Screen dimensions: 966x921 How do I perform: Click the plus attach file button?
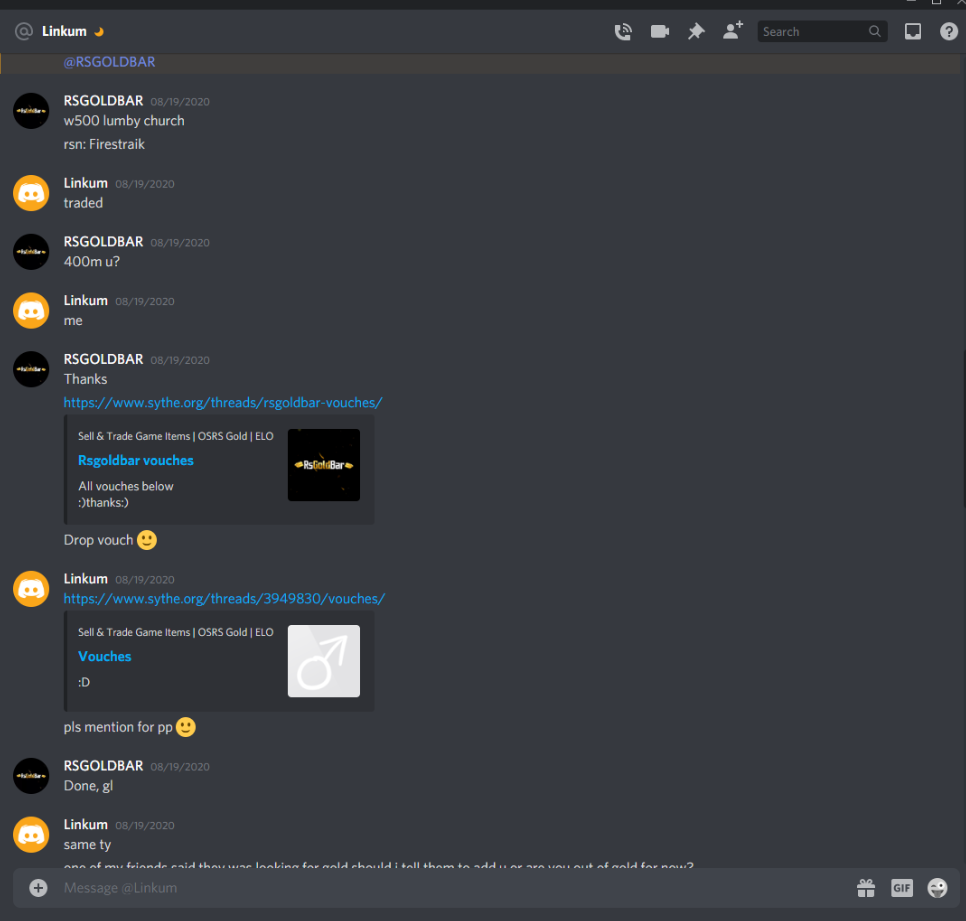[x=38, y=888]
